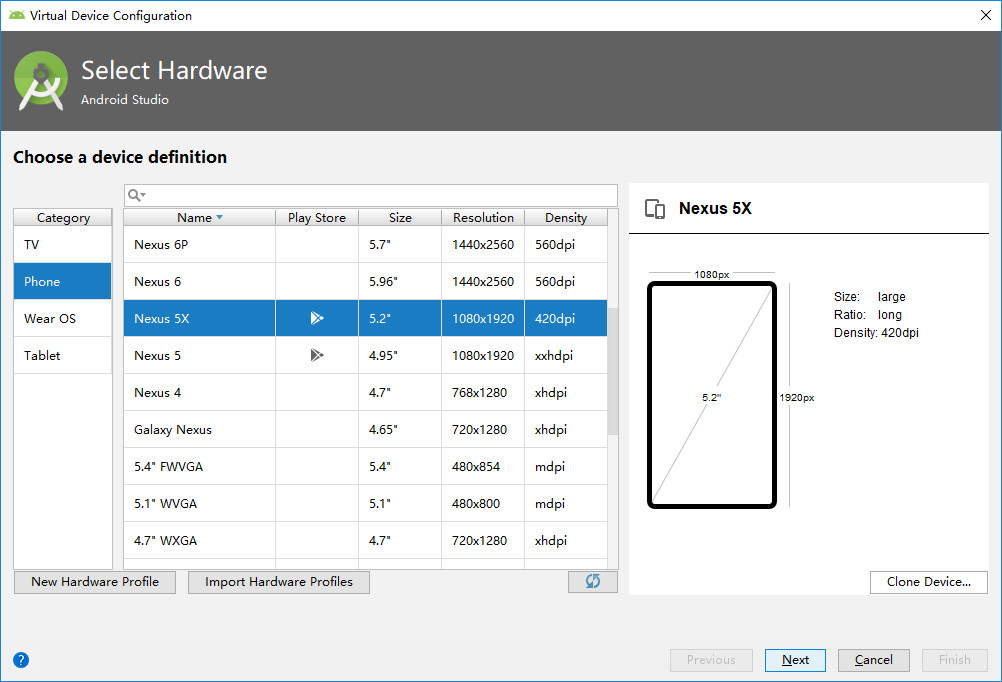Select the Nexus 4 device row

pos(366,392)
